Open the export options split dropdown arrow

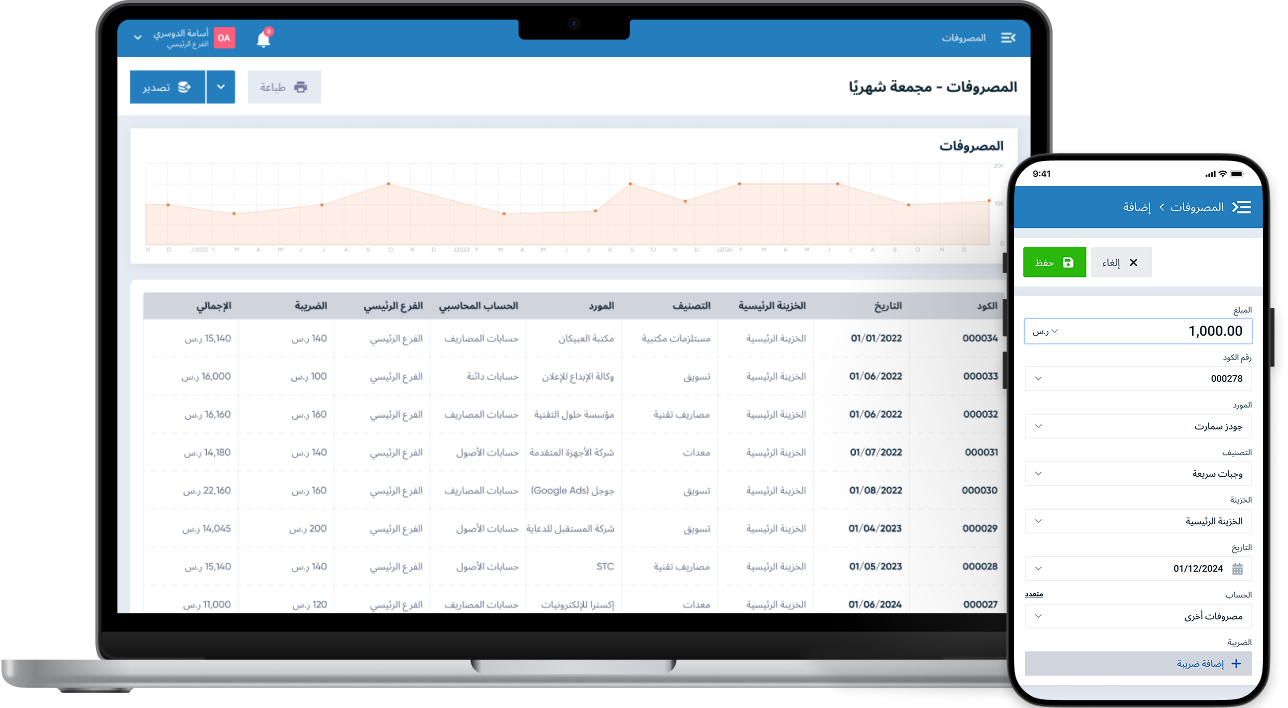point(221,87)
